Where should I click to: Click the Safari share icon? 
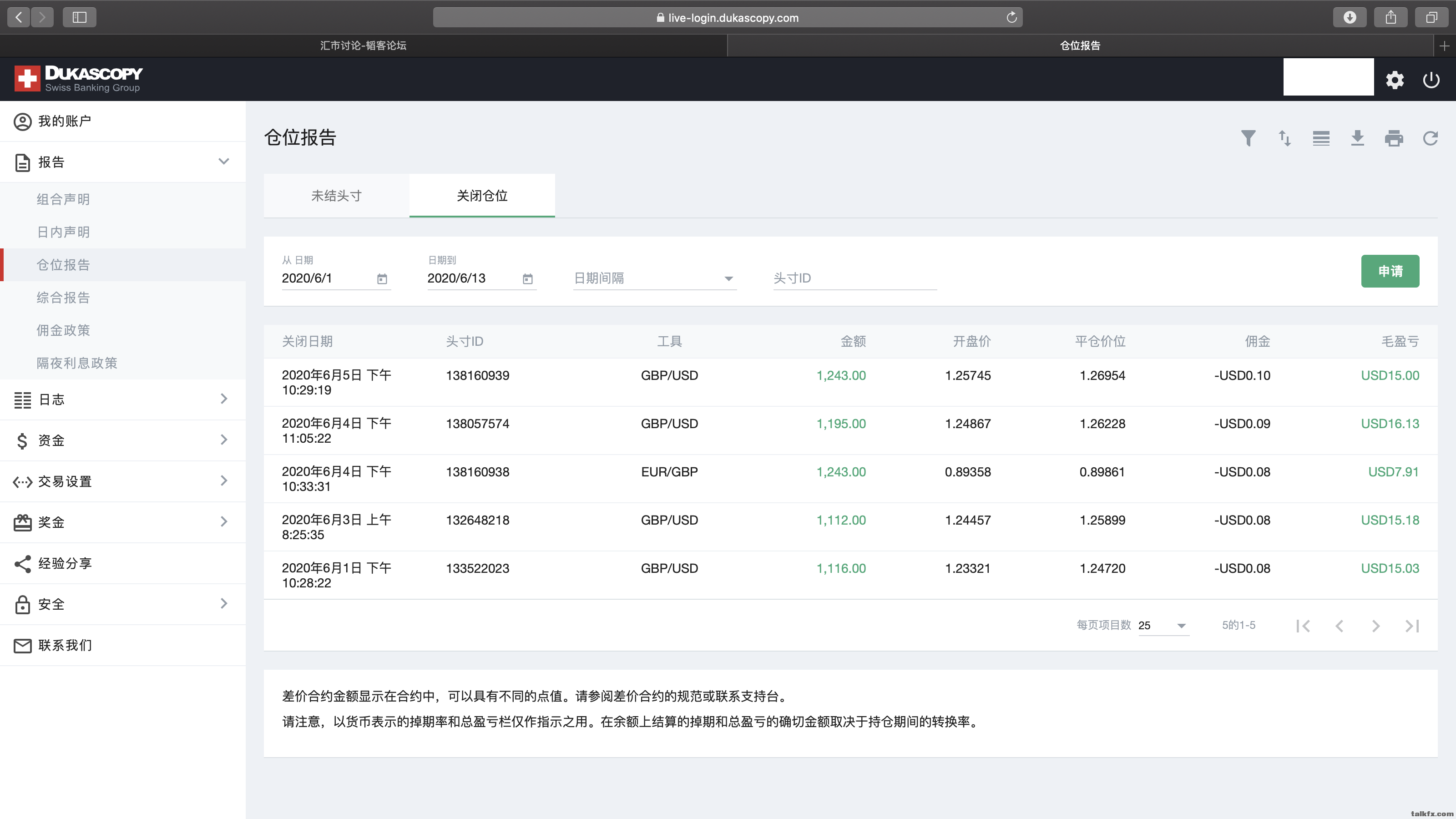click(x=1390, y=17)
